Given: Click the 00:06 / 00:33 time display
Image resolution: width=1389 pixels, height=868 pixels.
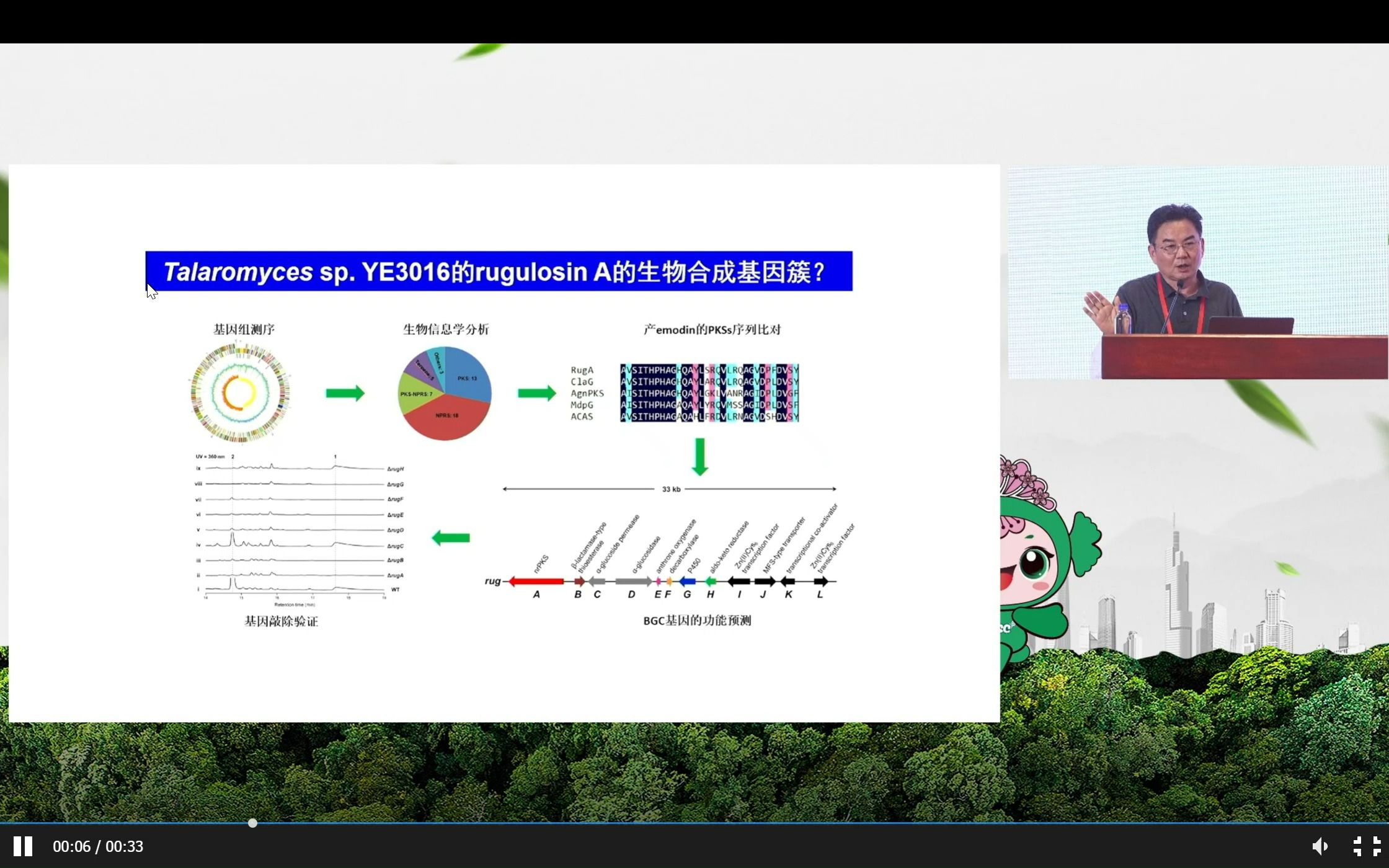Looking at the screenshot, I should coord(98,846).
